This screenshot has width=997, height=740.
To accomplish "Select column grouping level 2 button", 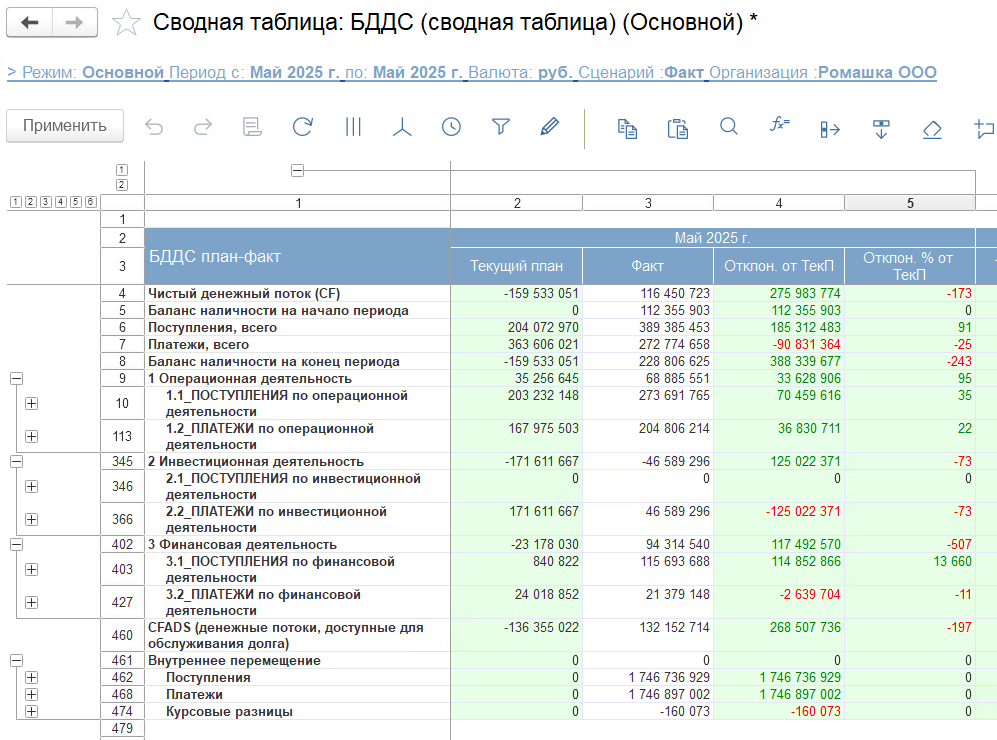I will point(122,185).
